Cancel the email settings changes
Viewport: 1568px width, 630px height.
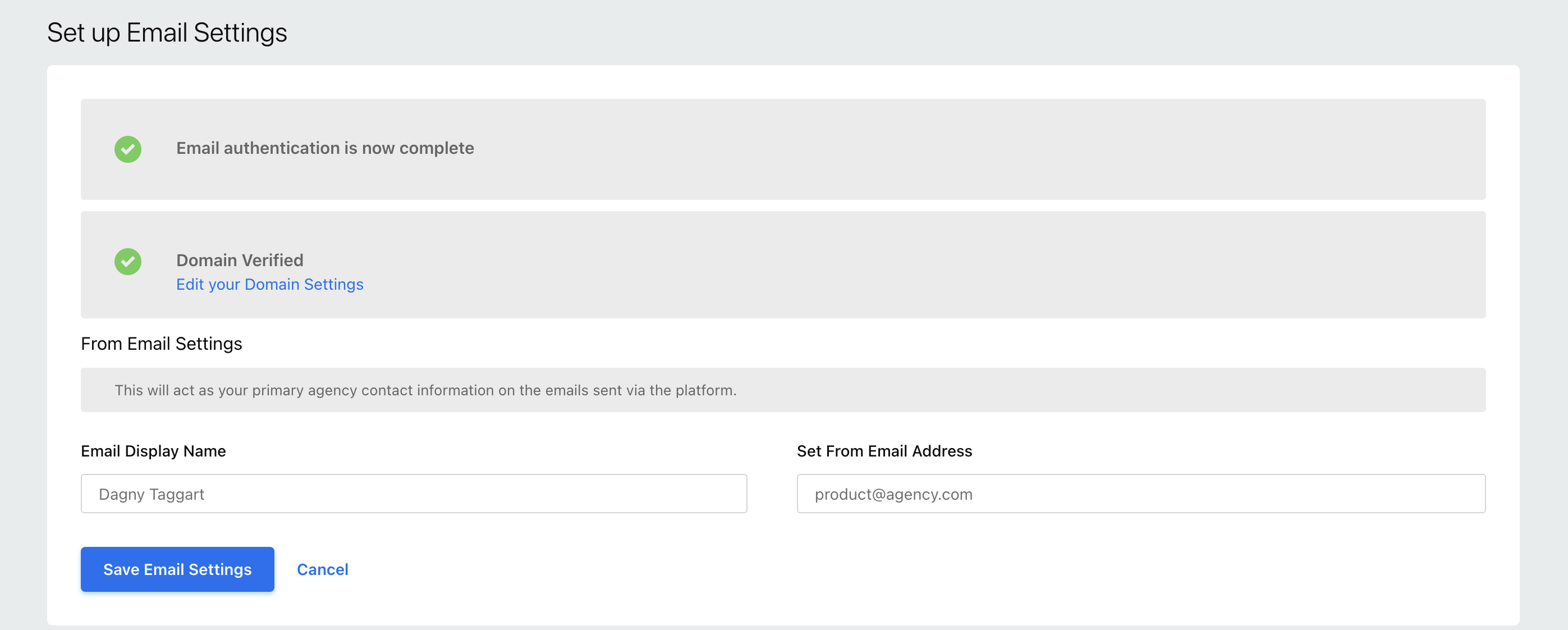323,569
